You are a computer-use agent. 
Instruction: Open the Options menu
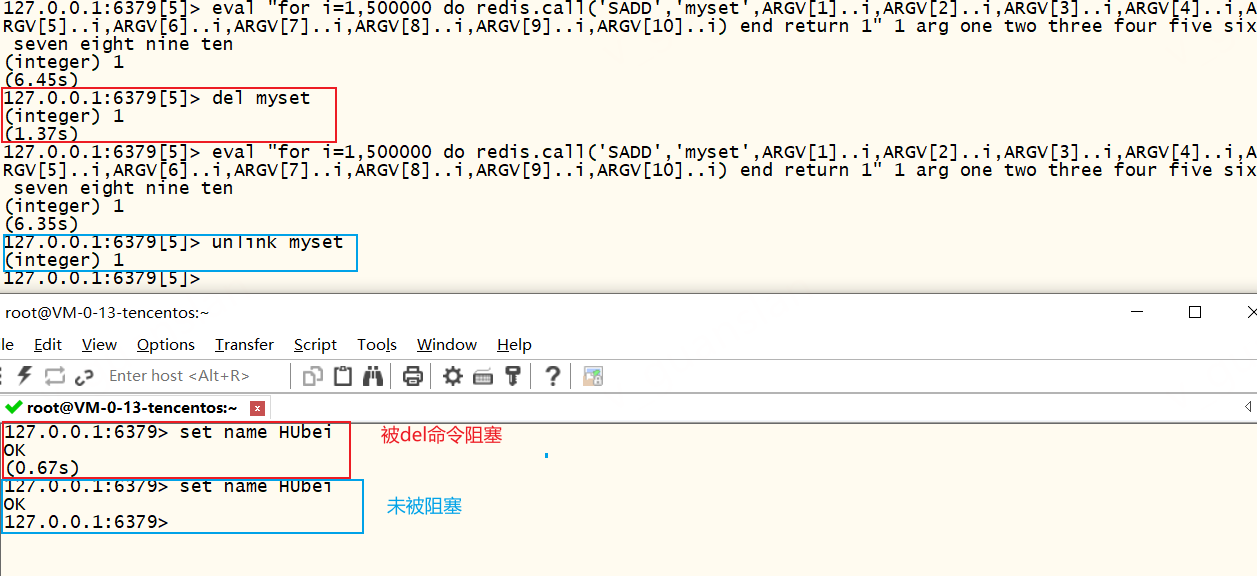pos(166,344)
